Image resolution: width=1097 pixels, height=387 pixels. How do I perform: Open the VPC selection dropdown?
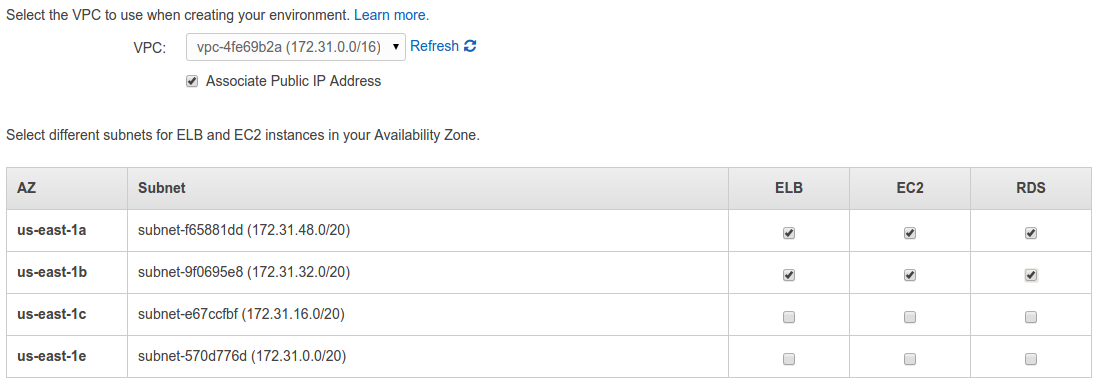pyautogui.click(x=295, y=47)
